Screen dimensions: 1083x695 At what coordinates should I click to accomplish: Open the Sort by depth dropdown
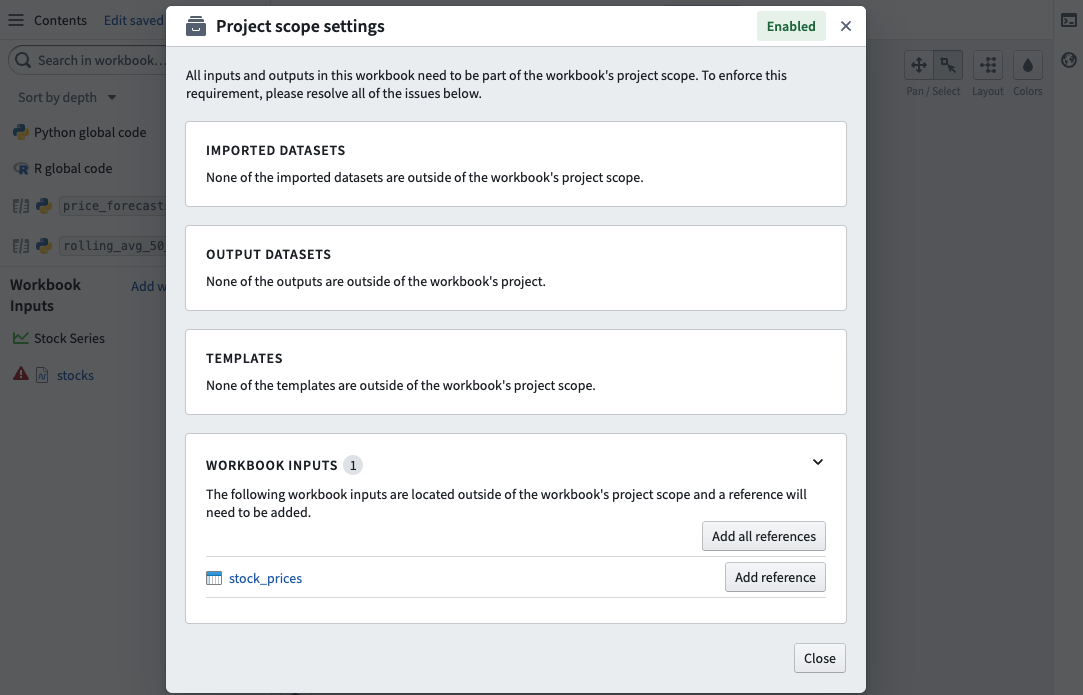coord(67,97)
